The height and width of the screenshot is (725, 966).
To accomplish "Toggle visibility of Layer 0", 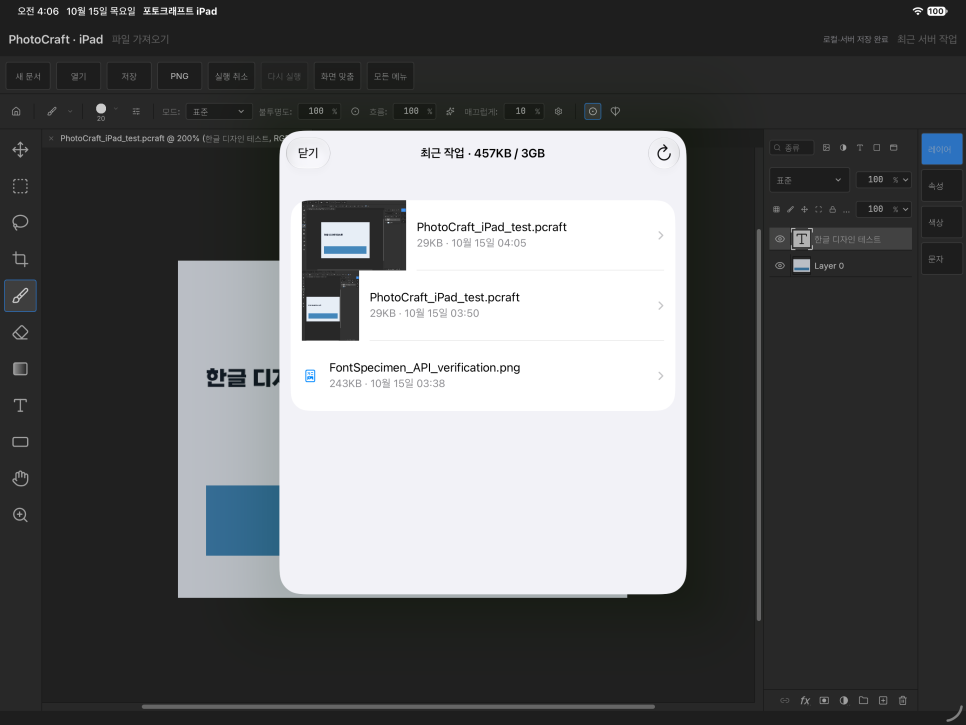I will (x=779, y=265).
